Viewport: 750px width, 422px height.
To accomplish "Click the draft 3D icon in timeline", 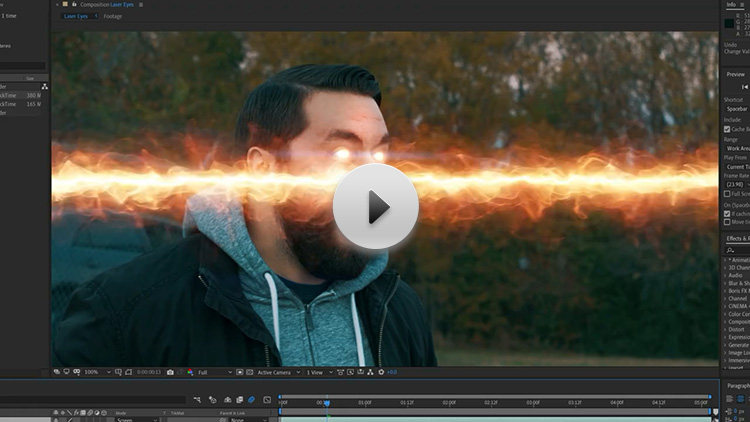I will pos(213,400).
